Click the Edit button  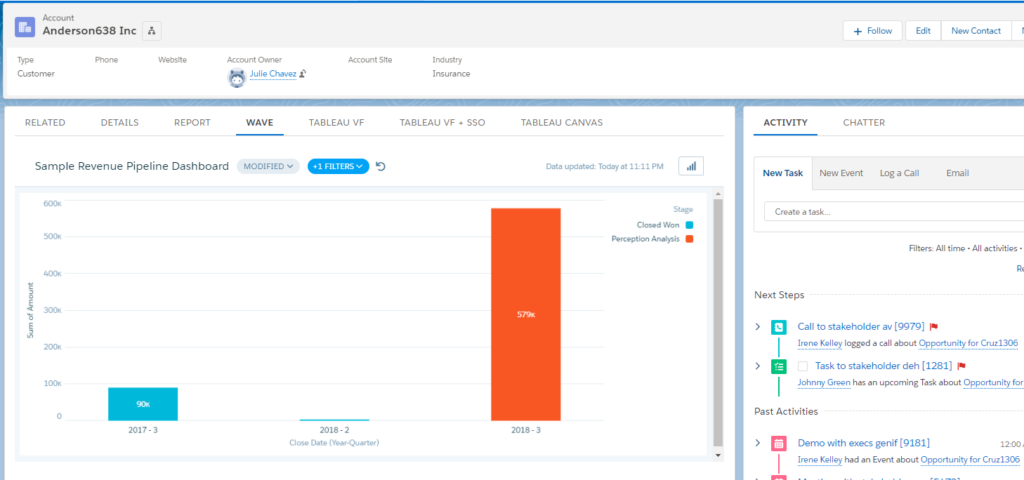tap(923, 31)
